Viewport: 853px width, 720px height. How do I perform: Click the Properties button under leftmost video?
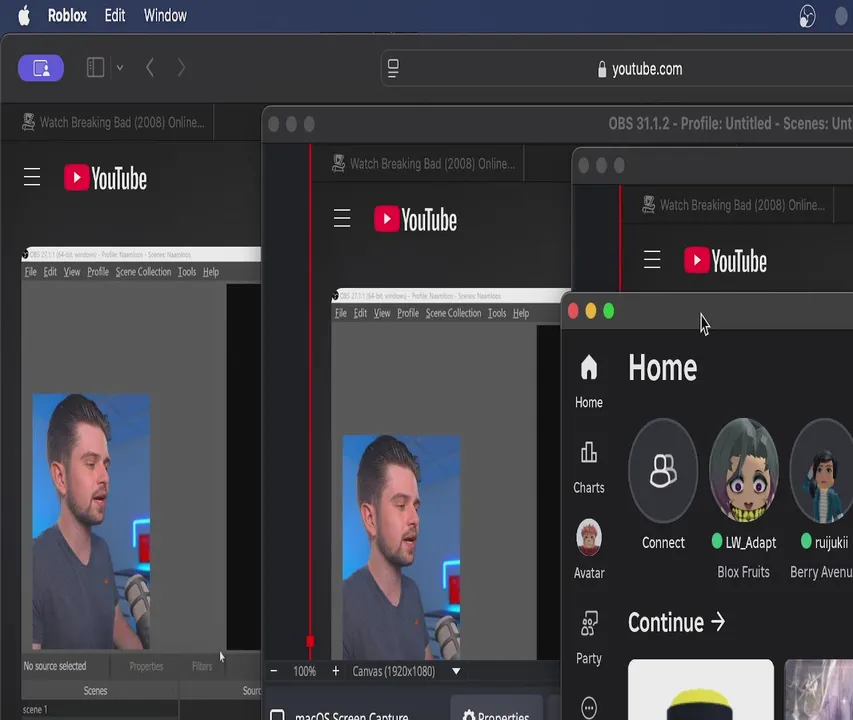(146, 666)
